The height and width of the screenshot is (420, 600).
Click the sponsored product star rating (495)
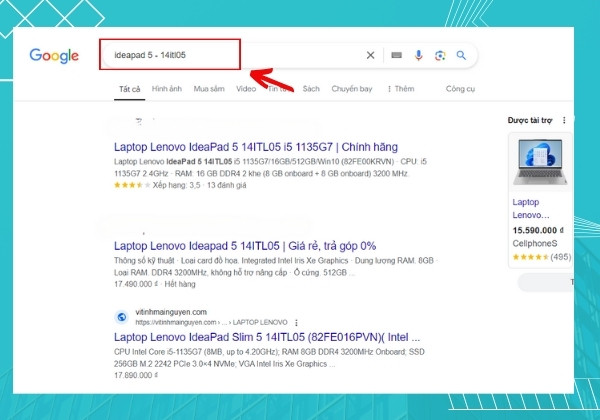541,257
